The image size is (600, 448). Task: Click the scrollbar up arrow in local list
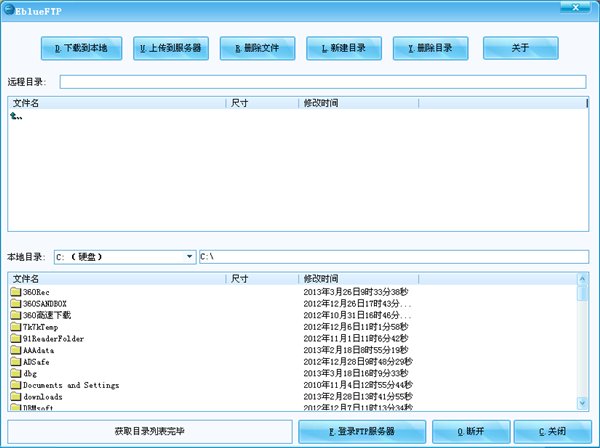(x=582, y=279)
